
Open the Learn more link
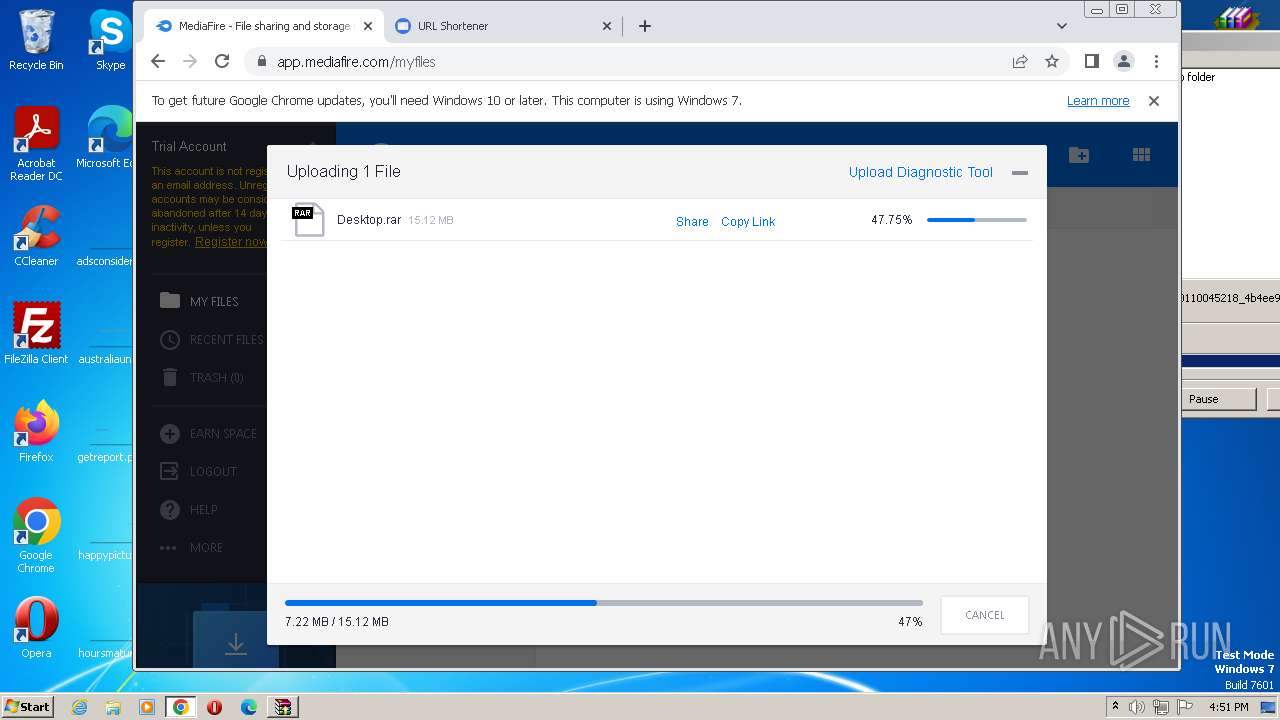1098,101
